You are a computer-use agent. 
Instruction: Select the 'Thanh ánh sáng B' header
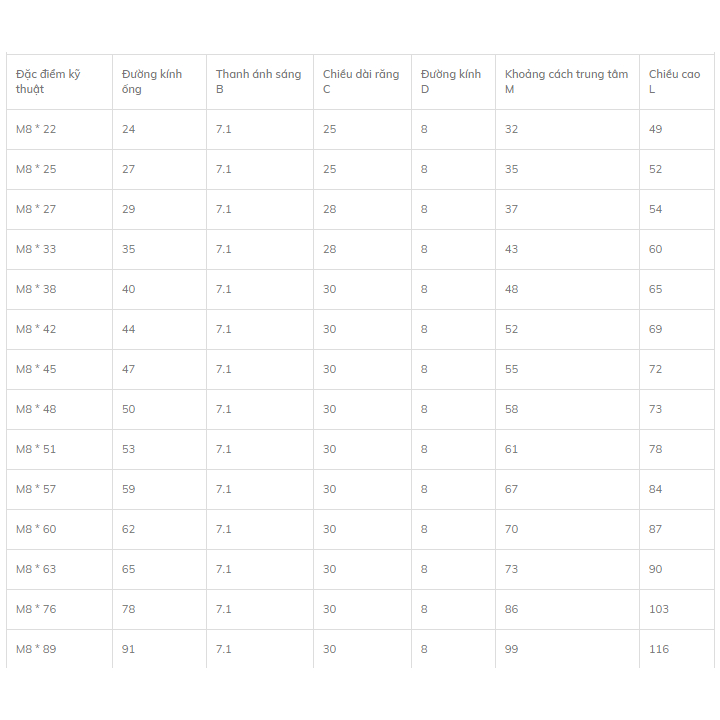[x=258, y=81]
